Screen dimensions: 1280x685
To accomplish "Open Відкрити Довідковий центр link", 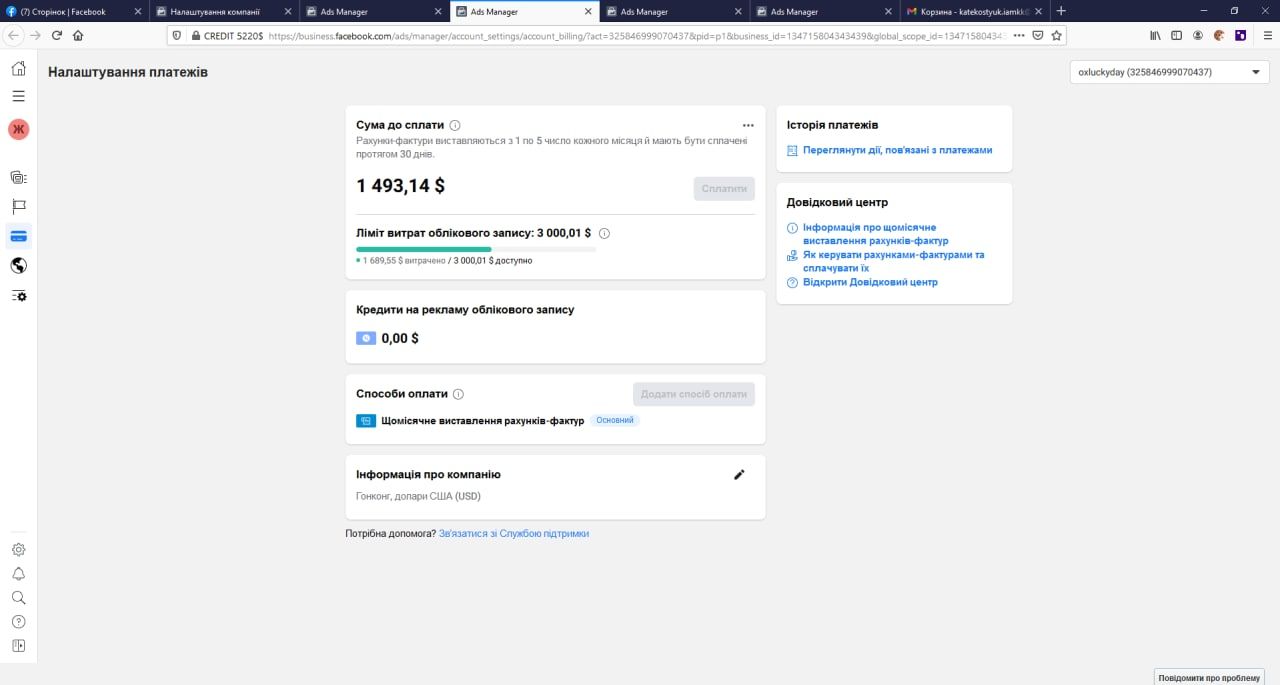I will coord(870,282).
